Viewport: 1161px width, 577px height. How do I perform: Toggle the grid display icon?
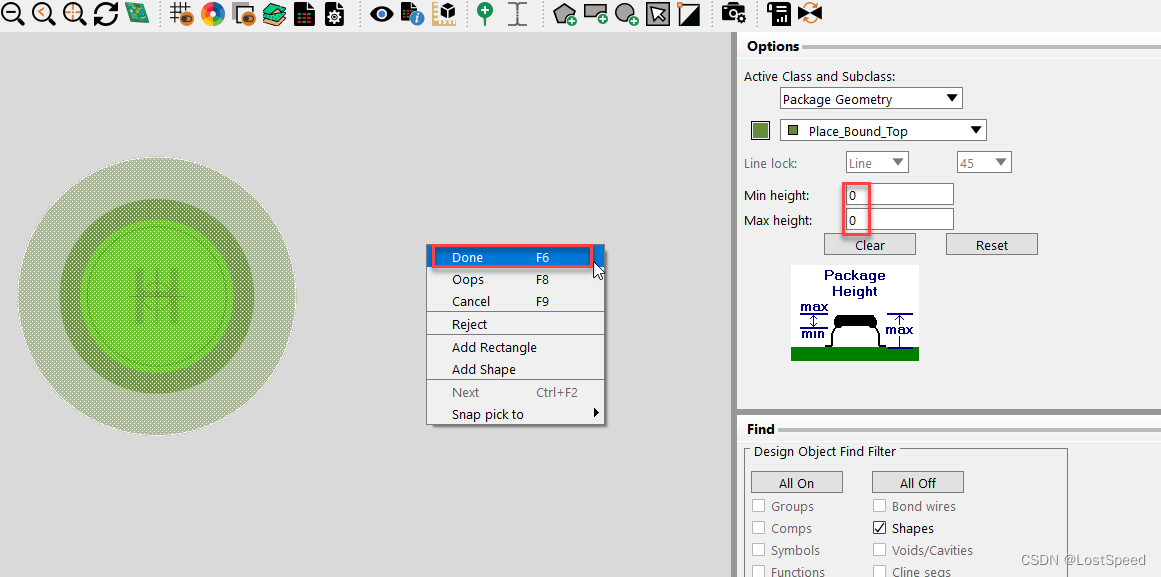coord(180,14)
